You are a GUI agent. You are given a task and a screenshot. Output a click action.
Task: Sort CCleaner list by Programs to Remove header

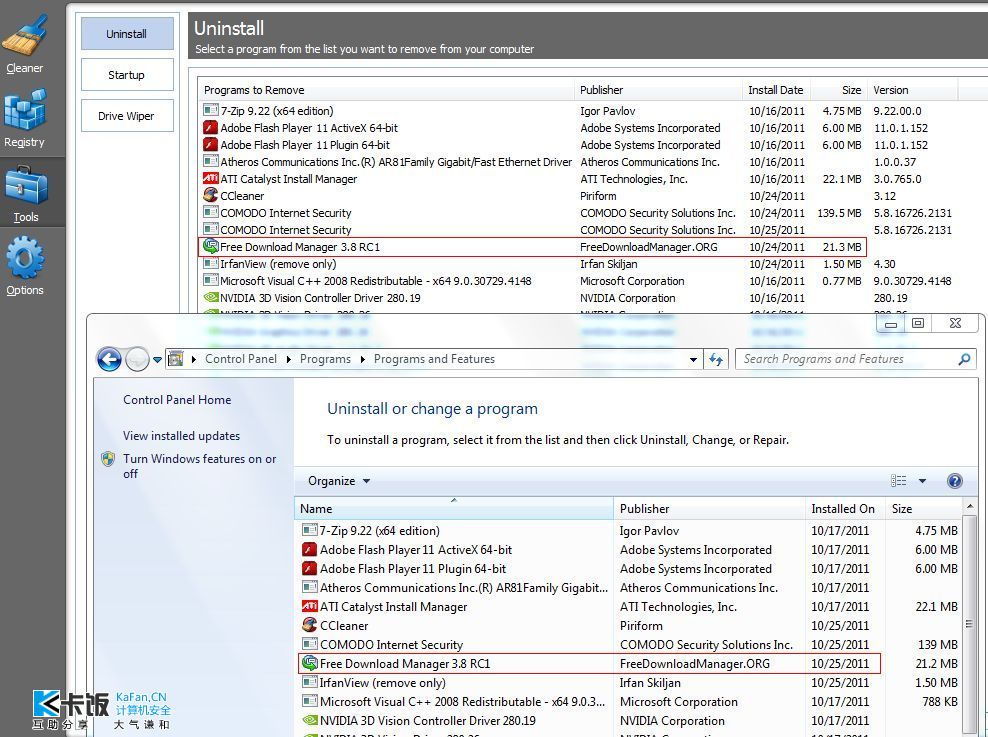(386, 90)
